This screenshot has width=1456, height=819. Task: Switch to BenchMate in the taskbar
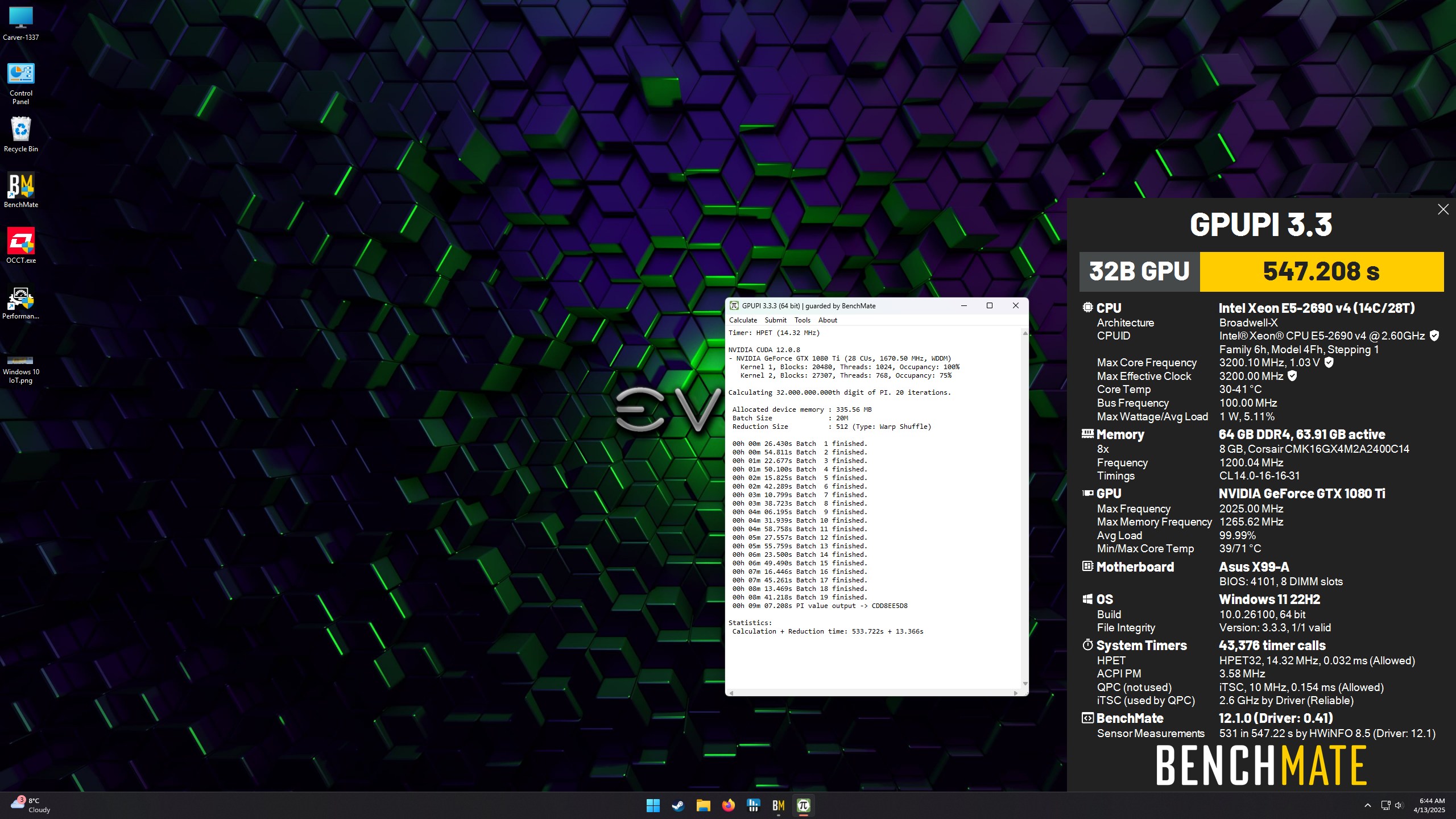pyautogui.click(x=779, y=805)
